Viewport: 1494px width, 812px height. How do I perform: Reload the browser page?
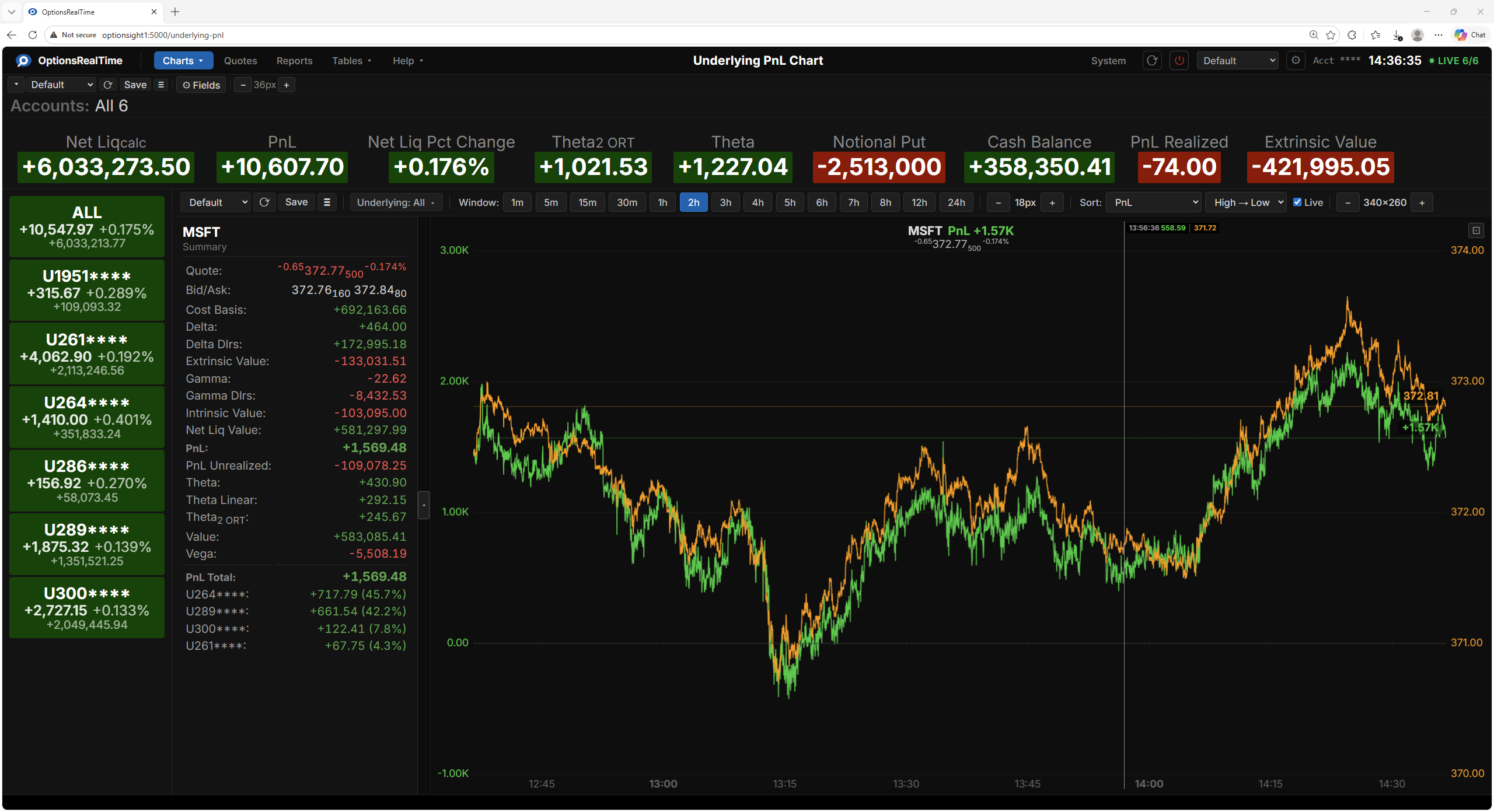33,35
